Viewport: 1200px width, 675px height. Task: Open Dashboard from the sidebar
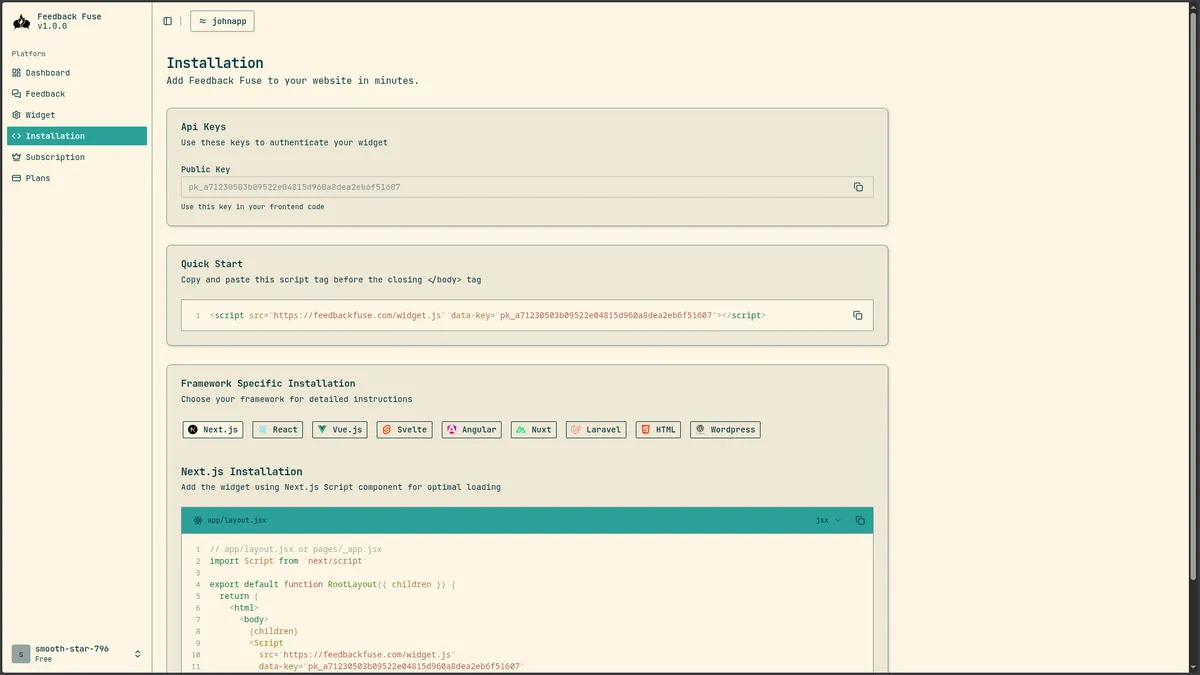[47, 73]
